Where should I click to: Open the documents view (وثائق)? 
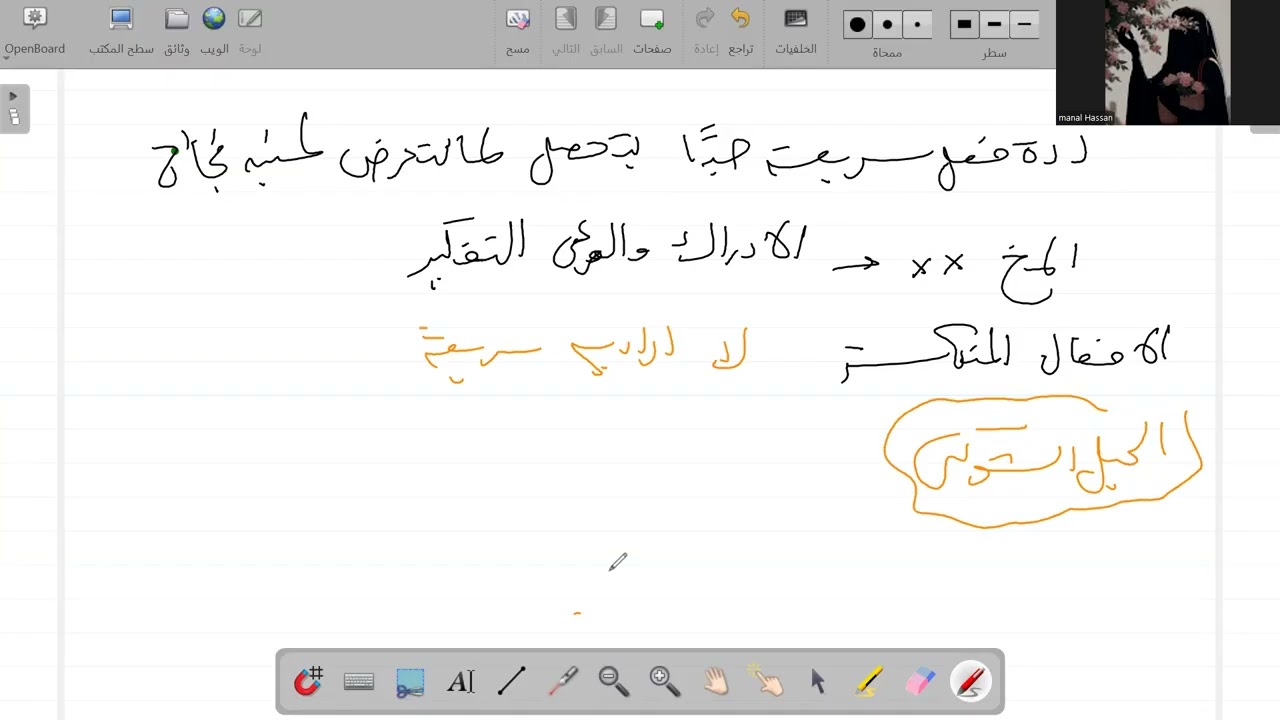[177, 31]
